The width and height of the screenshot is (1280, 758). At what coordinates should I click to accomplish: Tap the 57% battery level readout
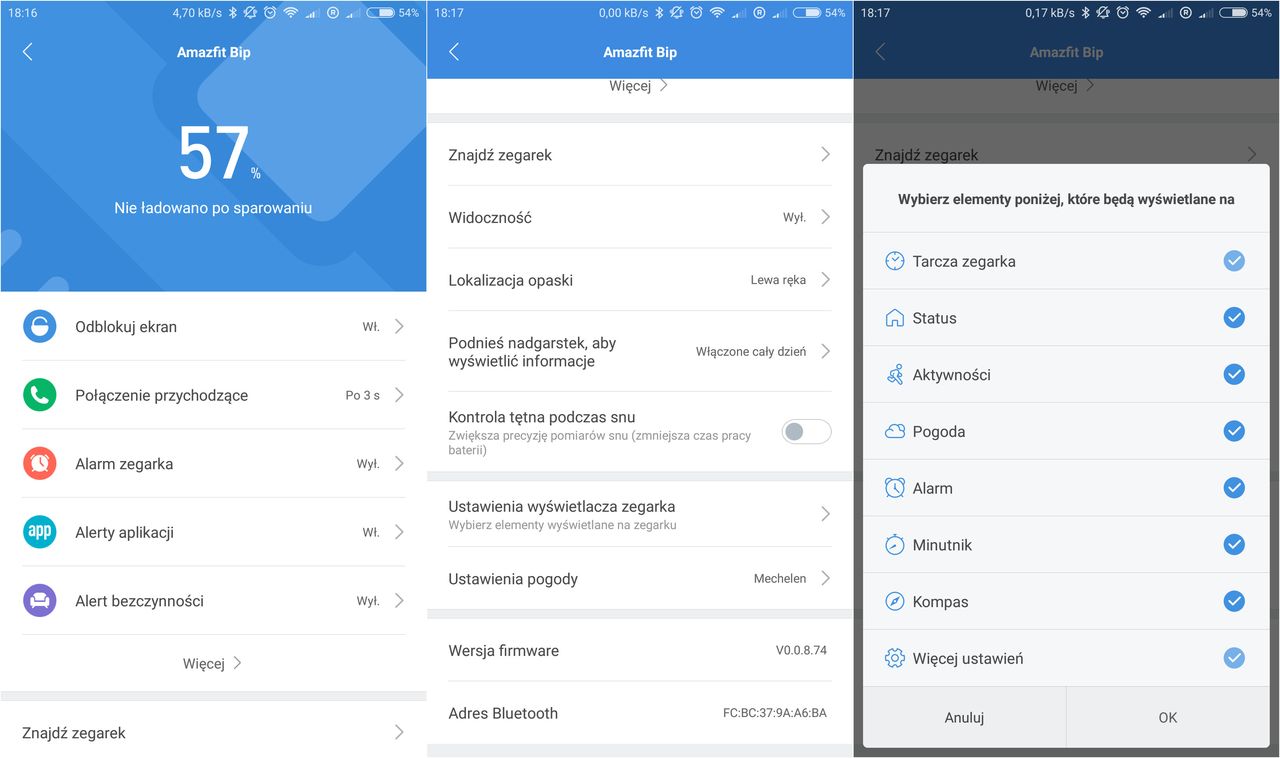click(219, 155)
